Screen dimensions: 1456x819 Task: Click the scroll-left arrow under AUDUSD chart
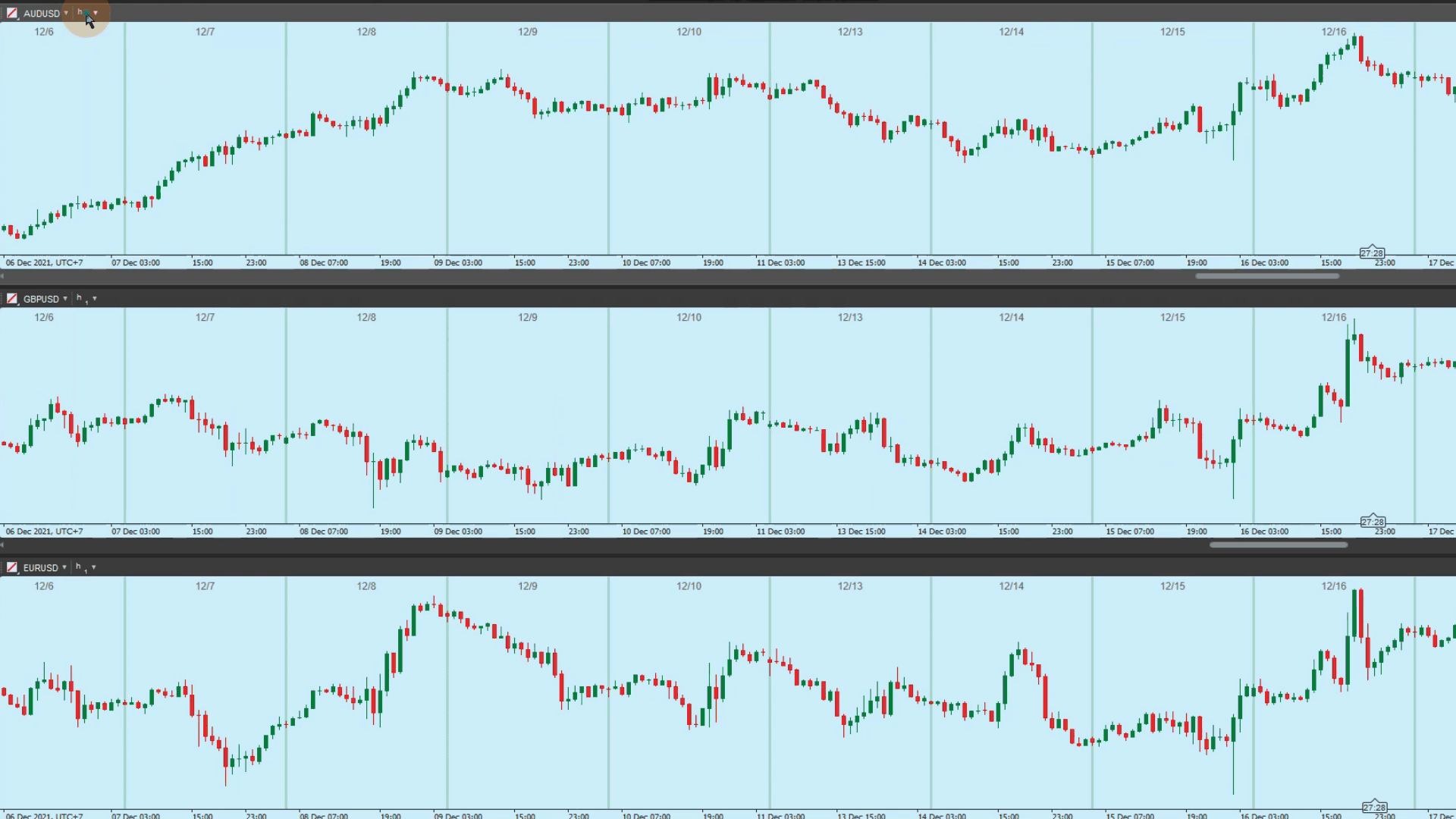point(2,276)
